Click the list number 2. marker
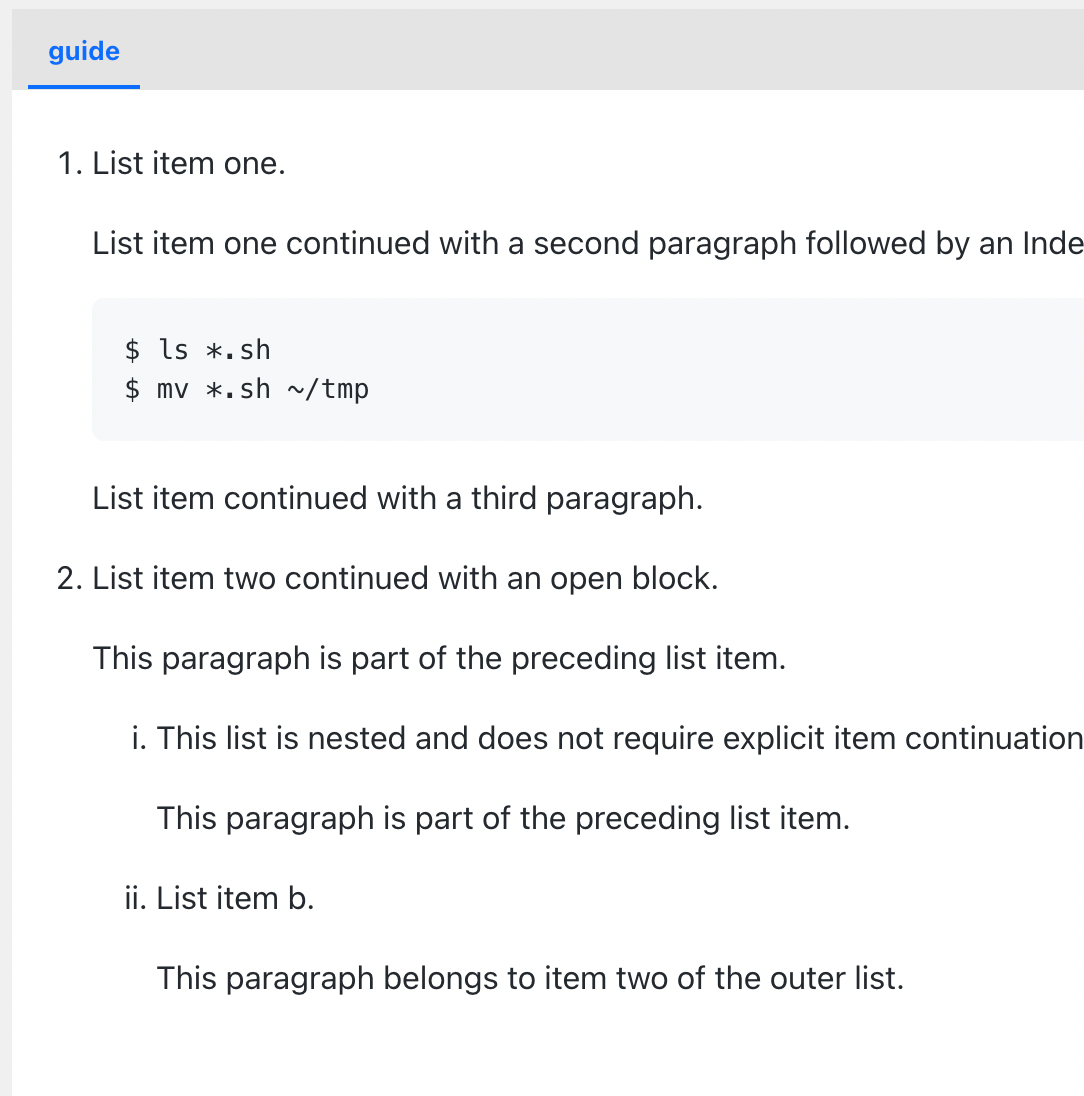 (70, 579)
